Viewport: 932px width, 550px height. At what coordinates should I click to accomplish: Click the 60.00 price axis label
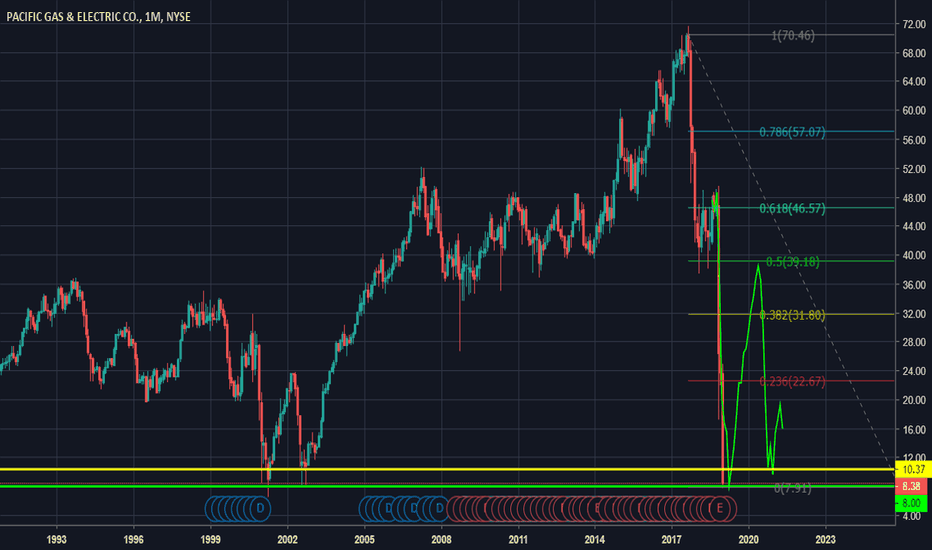coord(914,111)
